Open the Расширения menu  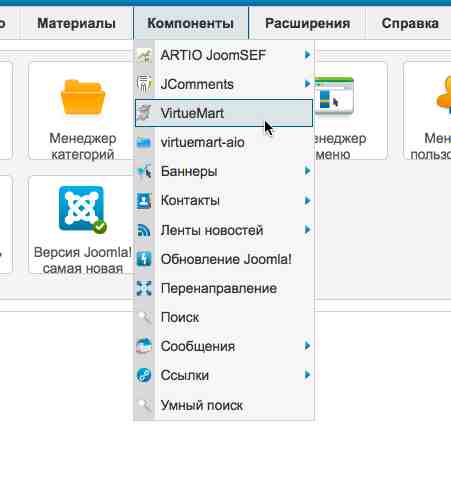[x=307, y=23]
